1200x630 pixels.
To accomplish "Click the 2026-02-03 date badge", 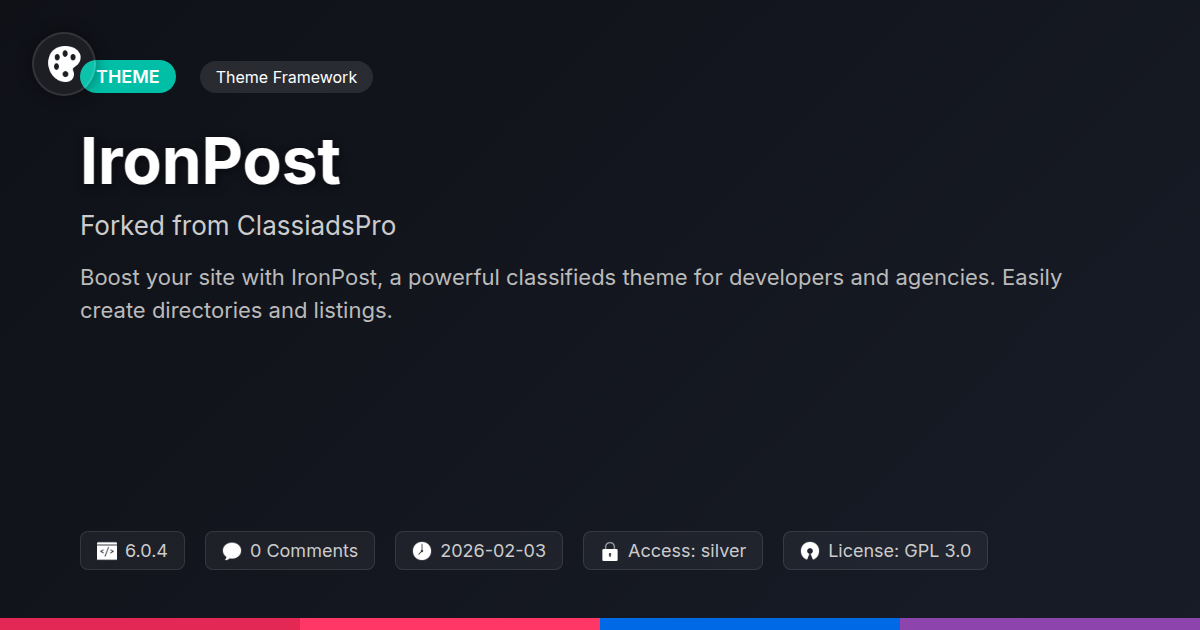I will (x=479, y=551).
